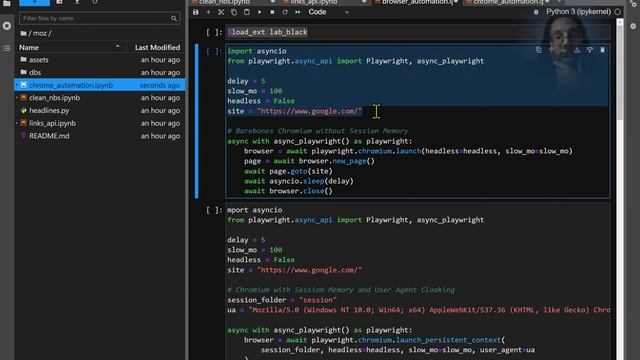This screenshot has height=360, width=640.
Task: Click the prompt of the load_ext cell
Action: [x=214, y=32]
